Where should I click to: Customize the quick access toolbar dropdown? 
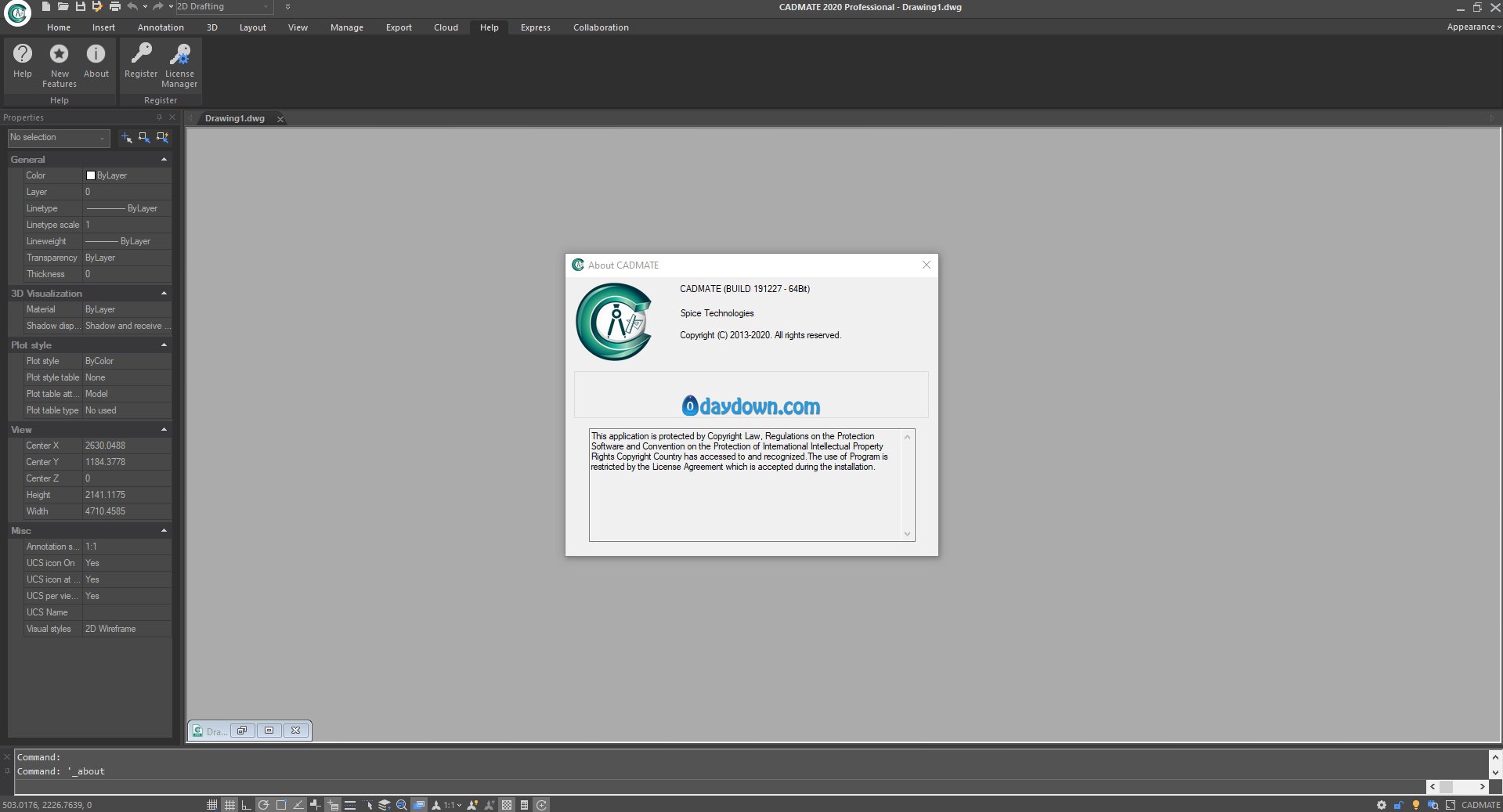tap(287, 6)
